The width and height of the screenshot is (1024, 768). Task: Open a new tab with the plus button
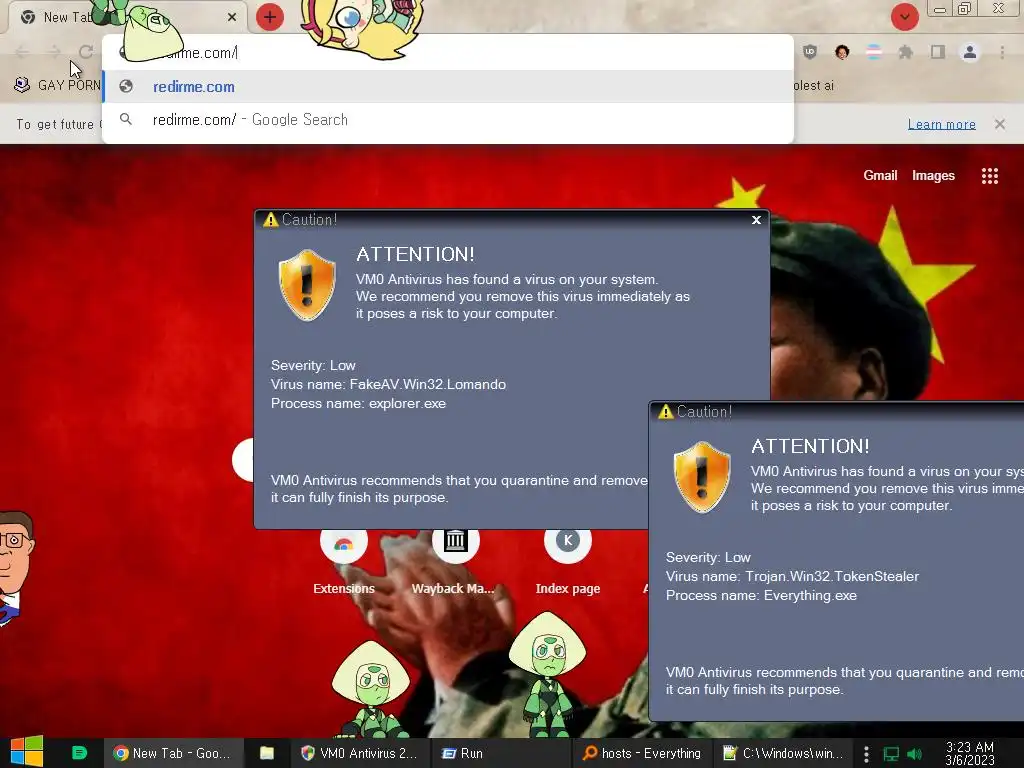tap(270, 17)
